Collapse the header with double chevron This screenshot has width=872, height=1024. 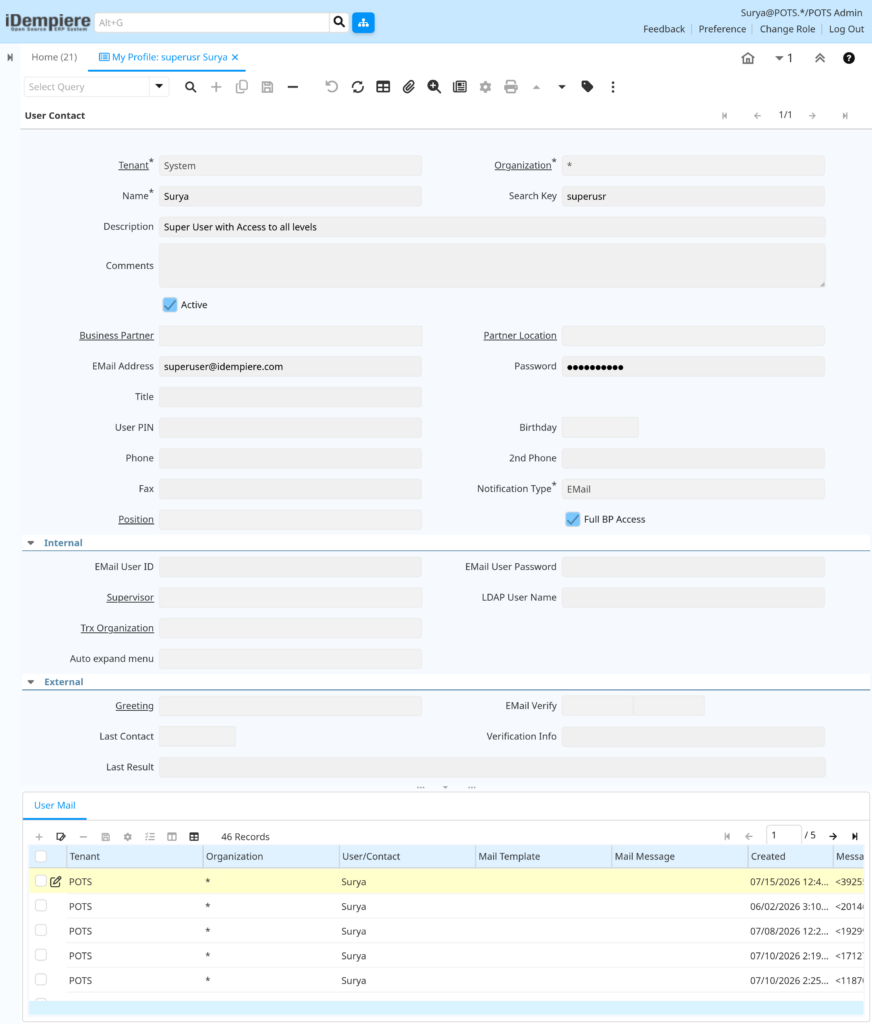pos(820,58)
